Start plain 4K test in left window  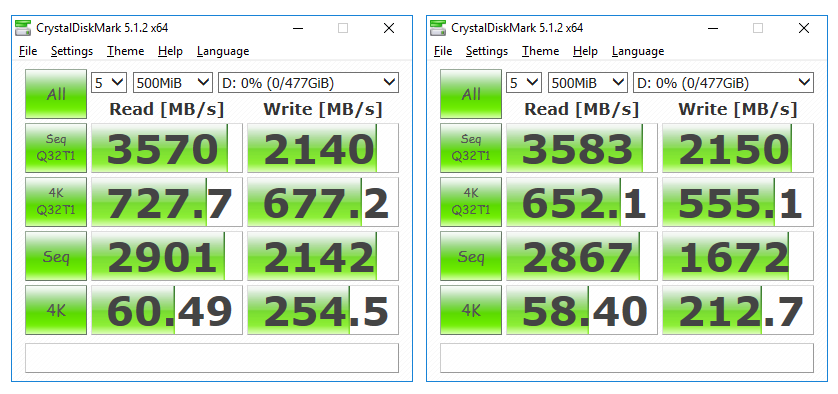click(x=56, y=310)
